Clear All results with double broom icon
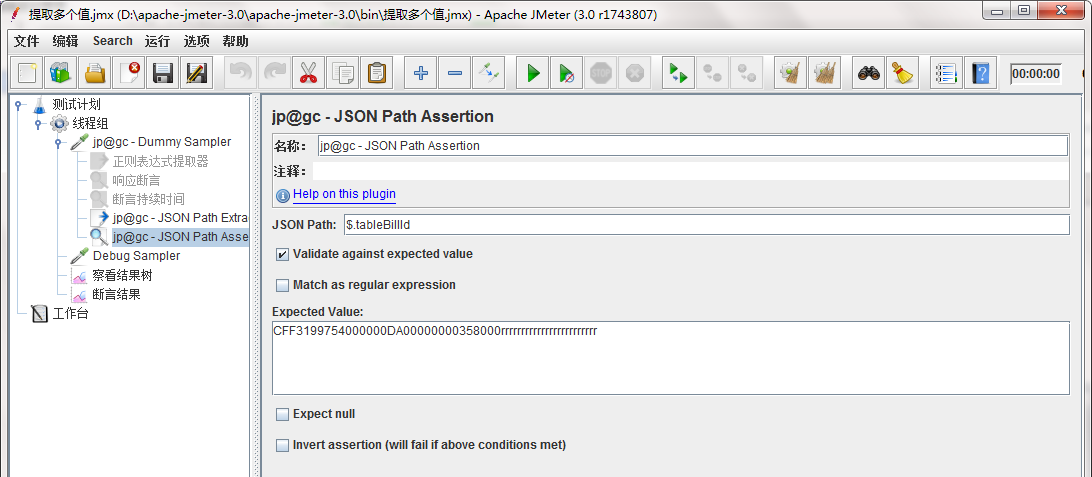The image size is (1092, 477). [825, 72]
